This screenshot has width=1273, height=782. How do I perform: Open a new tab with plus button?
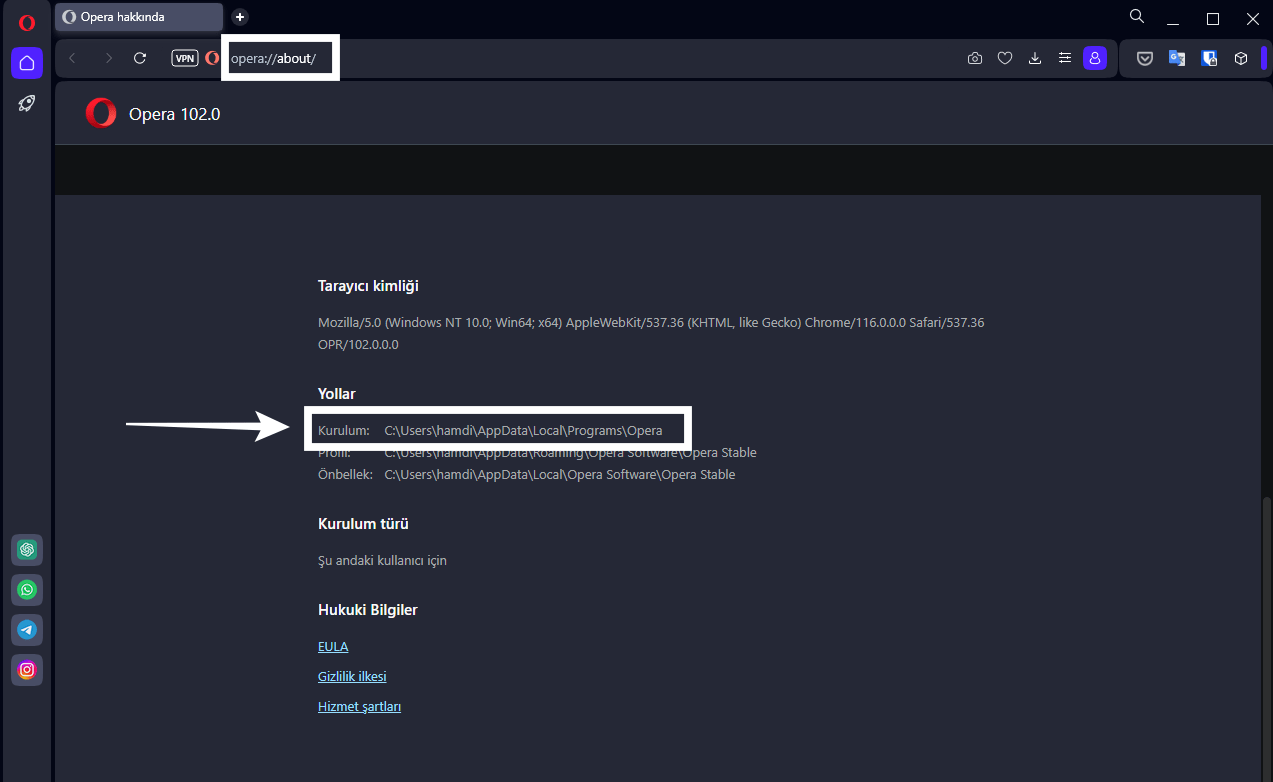click(x=240, y=17)
